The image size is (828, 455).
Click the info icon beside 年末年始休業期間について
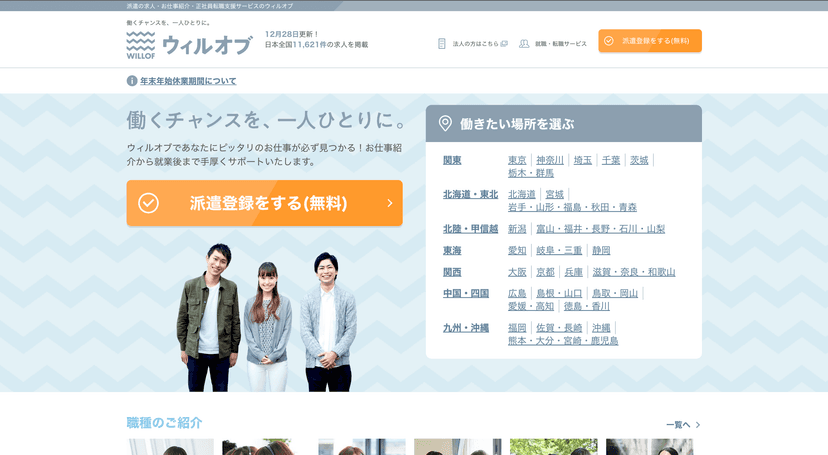click(132, 81)
